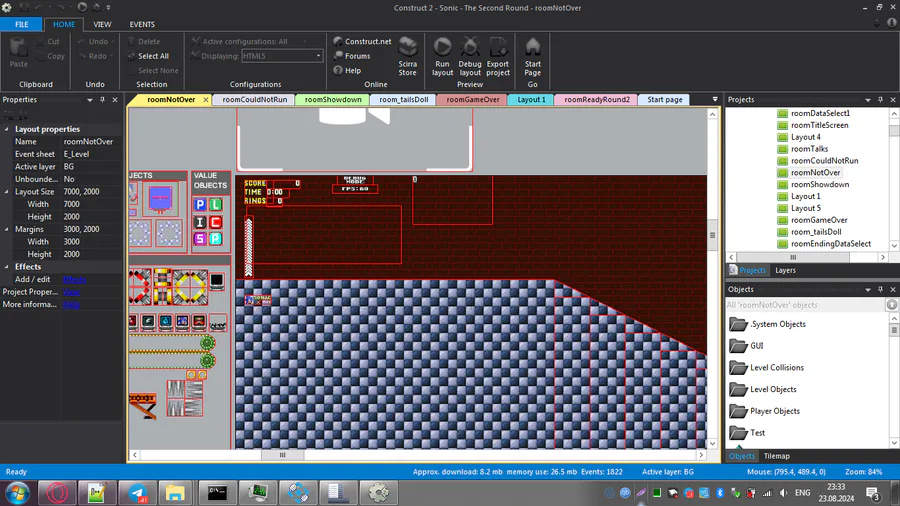
Task: Click the Paste button
Action: [18, 53]
